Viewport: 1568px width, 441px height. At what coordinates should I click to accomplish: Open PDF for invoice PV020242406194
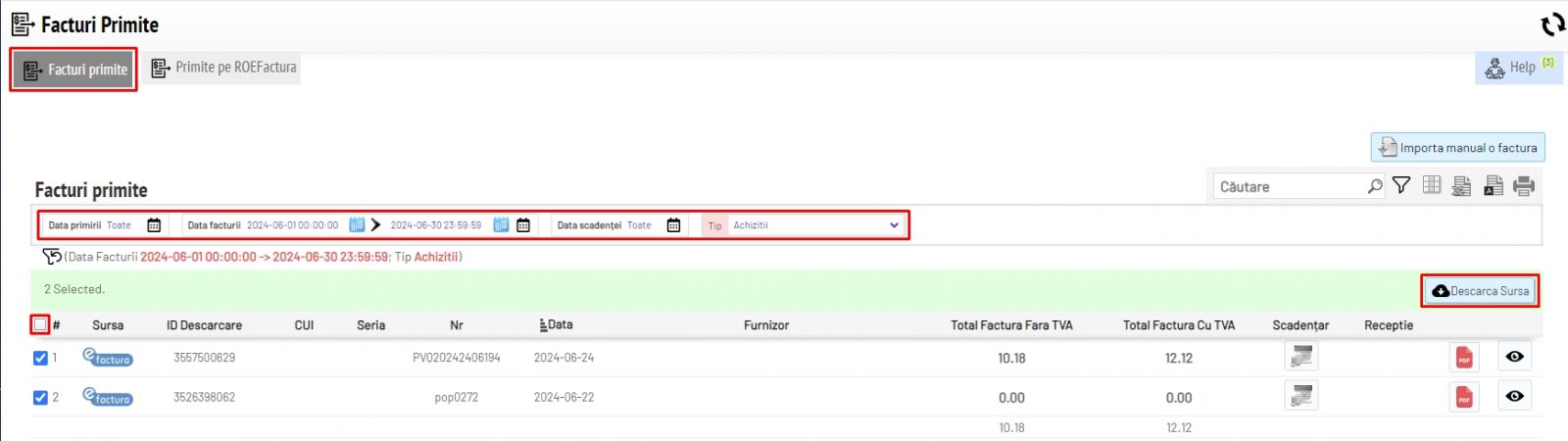pyautogui.click(x=1464, y=358)
